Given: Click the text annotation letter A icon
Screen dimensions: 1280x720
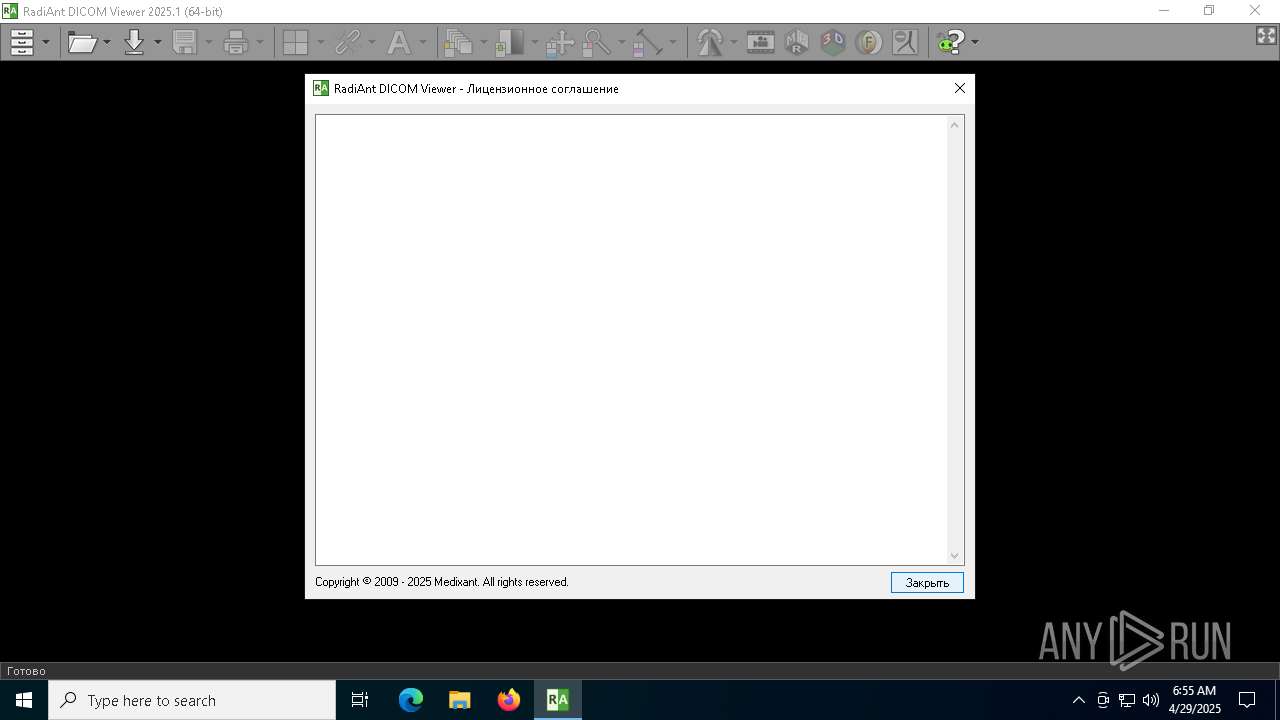Looking at the screenshot, I should pos(398,42).
